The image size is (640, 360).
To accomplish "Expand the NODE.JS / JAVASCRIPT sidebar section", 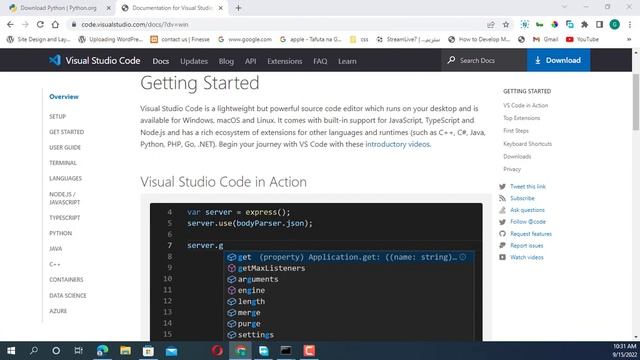I will pos(64,198).
